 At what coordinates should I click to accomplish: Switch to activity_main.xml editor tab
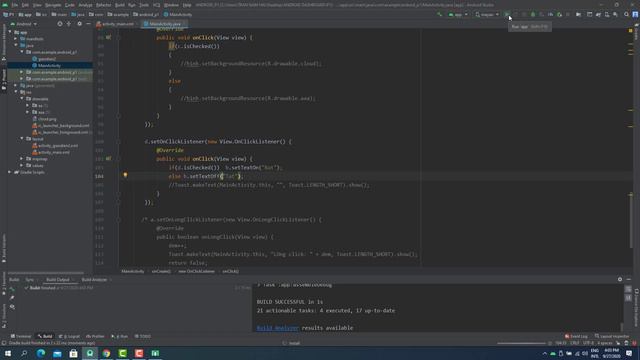[x=117, y=24]
